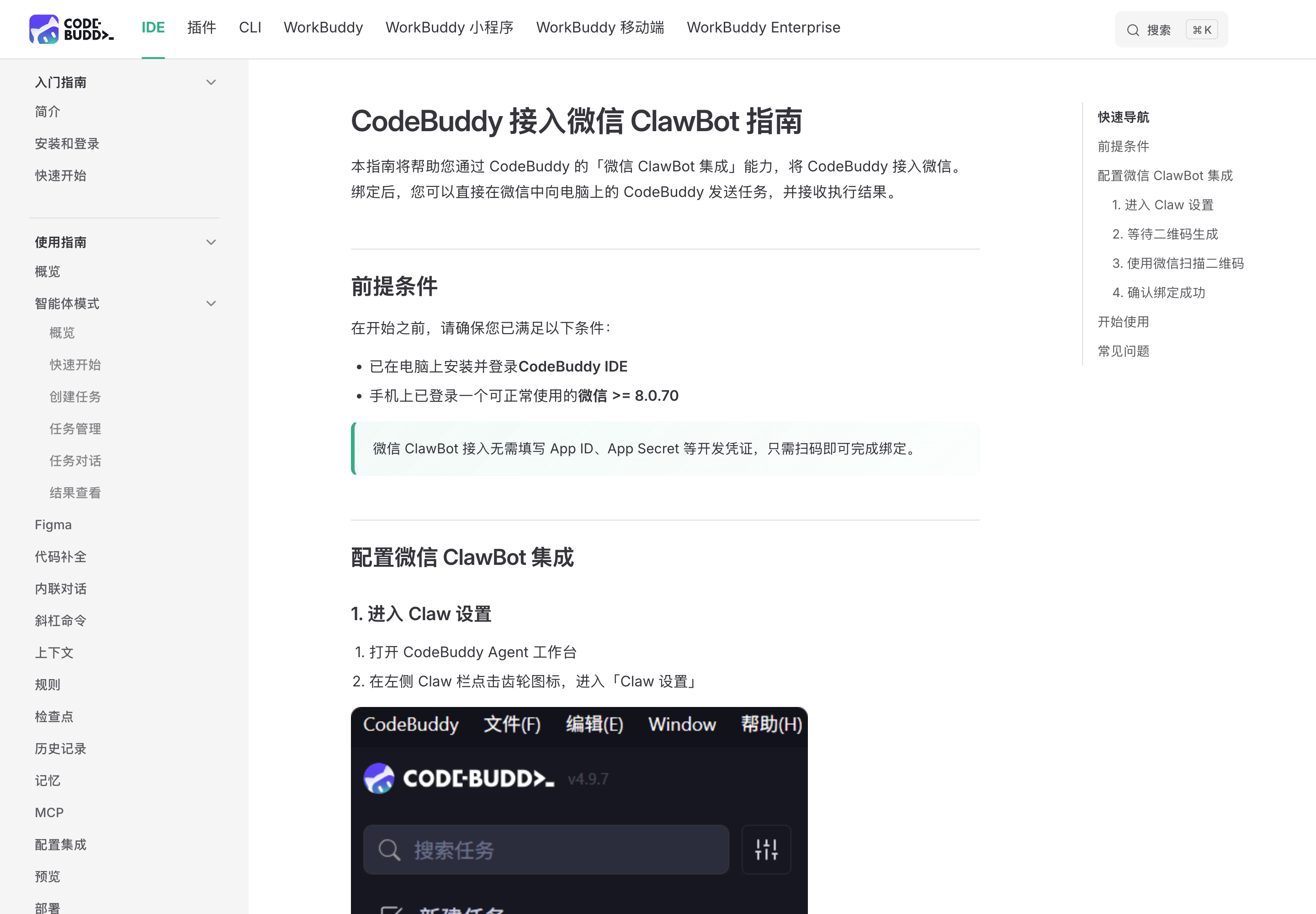Click the filter sliders icon in the embedded screenshot
The image size is (1316, 914).
(766, 849)
